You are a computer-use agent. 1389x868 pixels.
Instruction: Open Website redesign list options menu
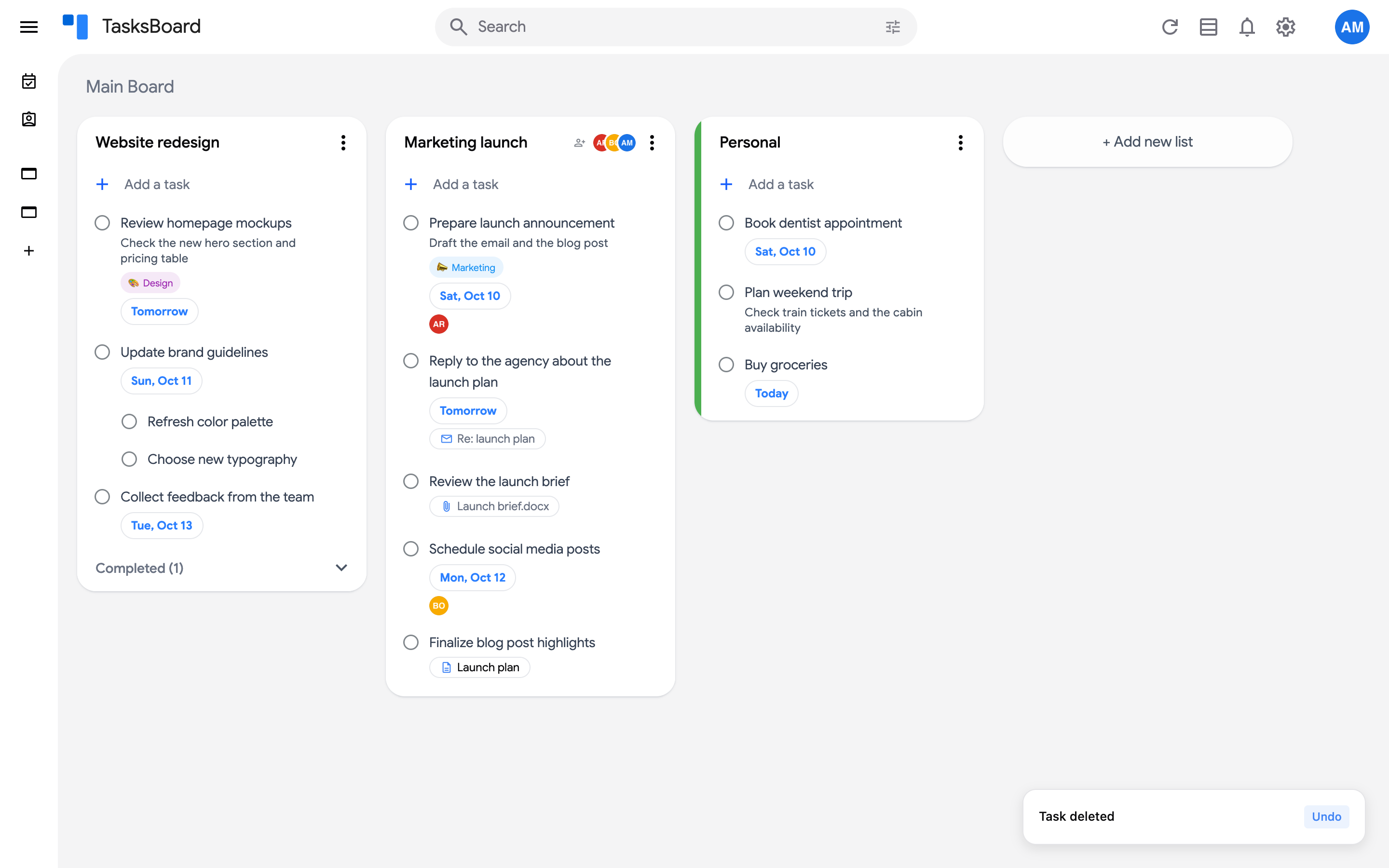343,143
